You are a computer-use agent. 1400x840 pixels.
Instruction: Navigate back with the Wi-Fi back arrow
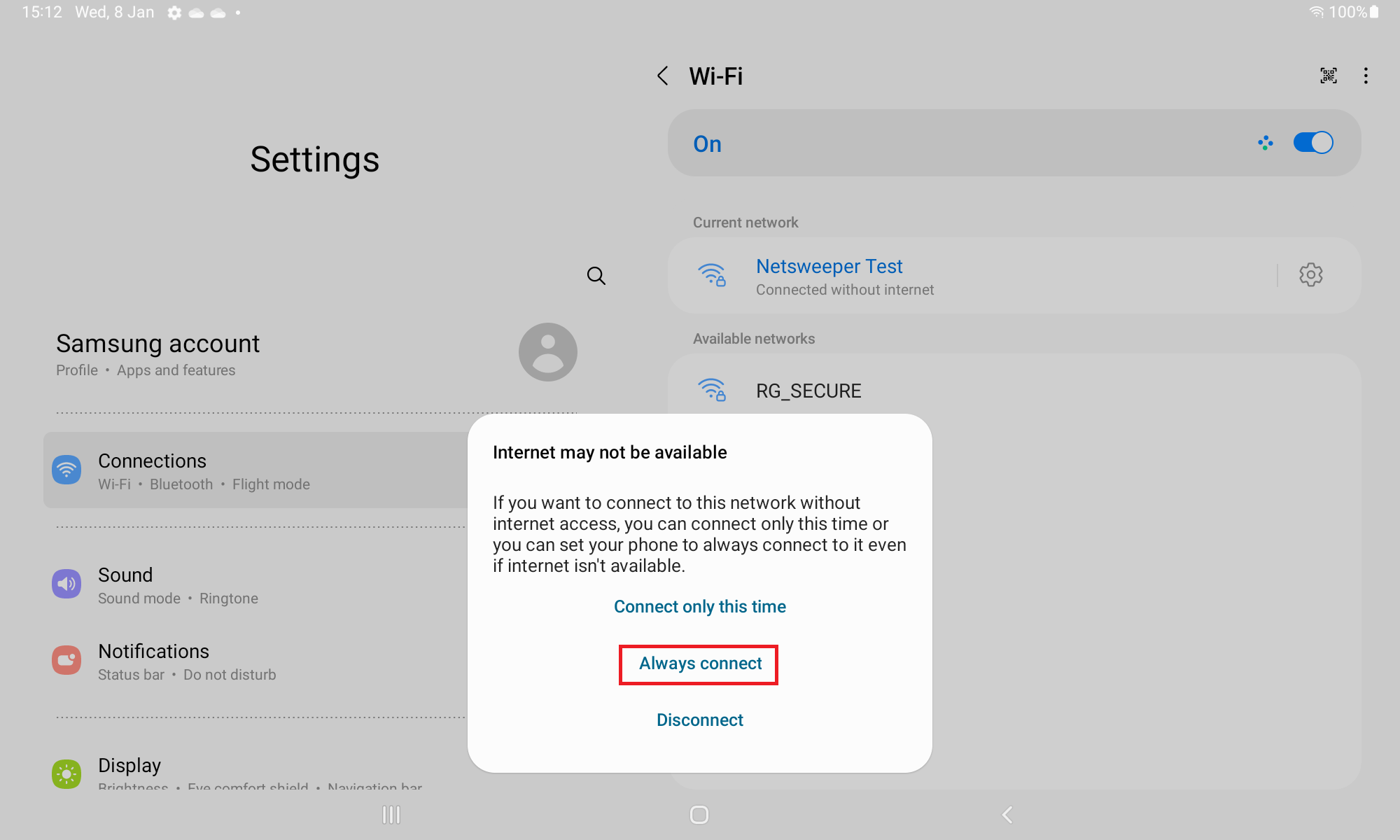pyautogui.click(x=662, y=76)
